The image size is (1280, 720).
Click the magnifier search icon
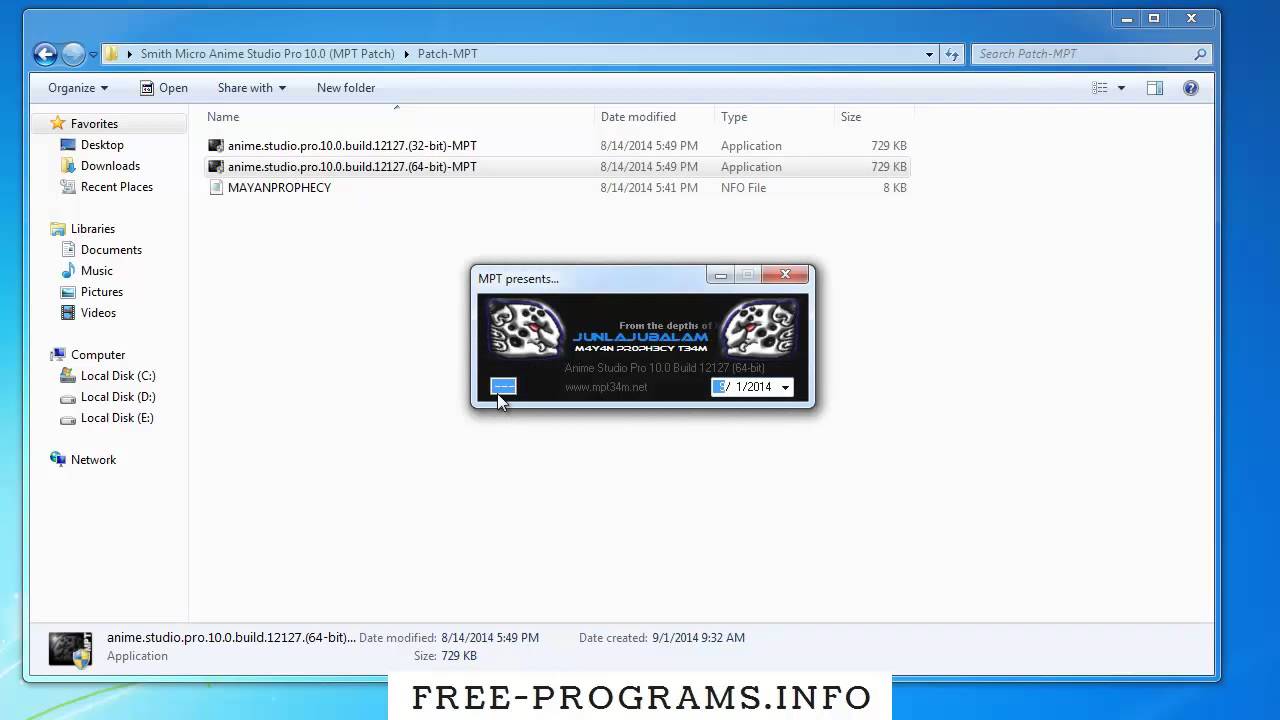point(1201,54)
